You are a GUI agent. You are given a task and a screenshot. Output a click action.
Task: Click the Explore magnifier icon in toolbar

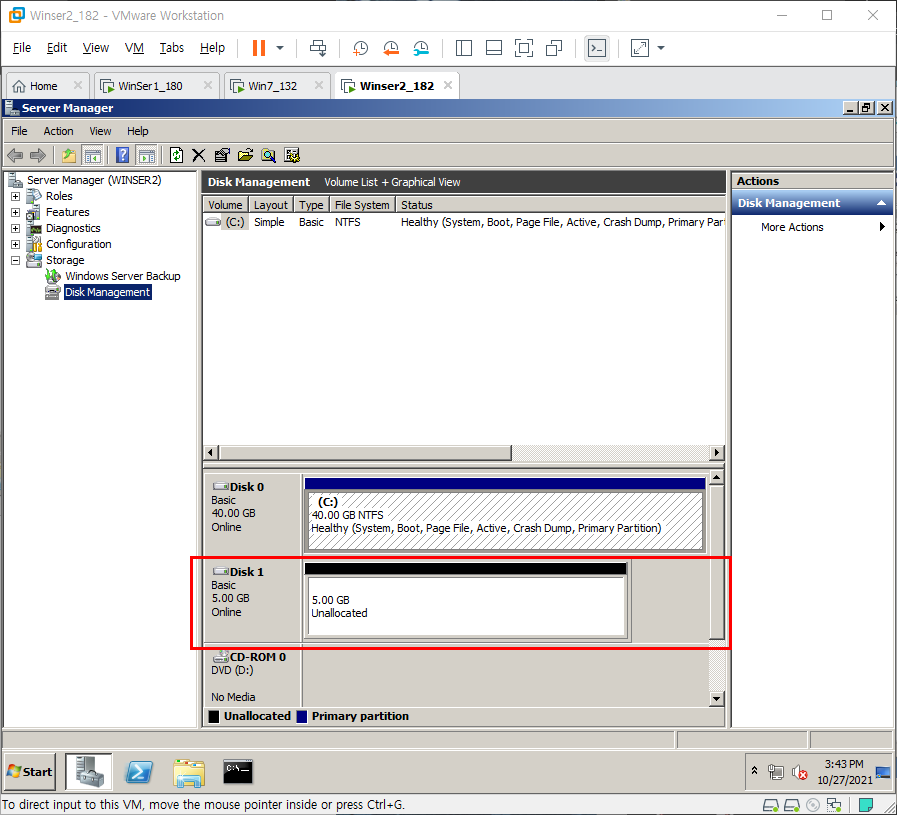click(268, 155)
